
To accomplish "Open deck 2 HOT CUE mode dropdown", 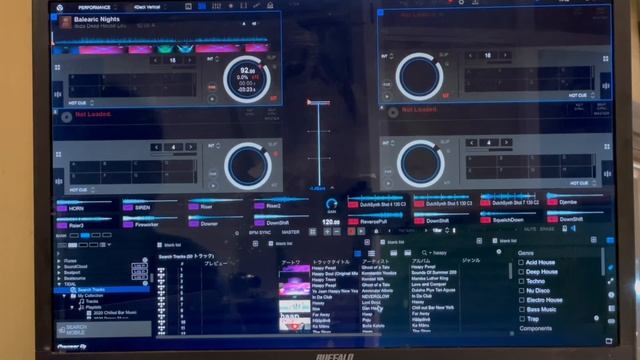I will 582,95.
